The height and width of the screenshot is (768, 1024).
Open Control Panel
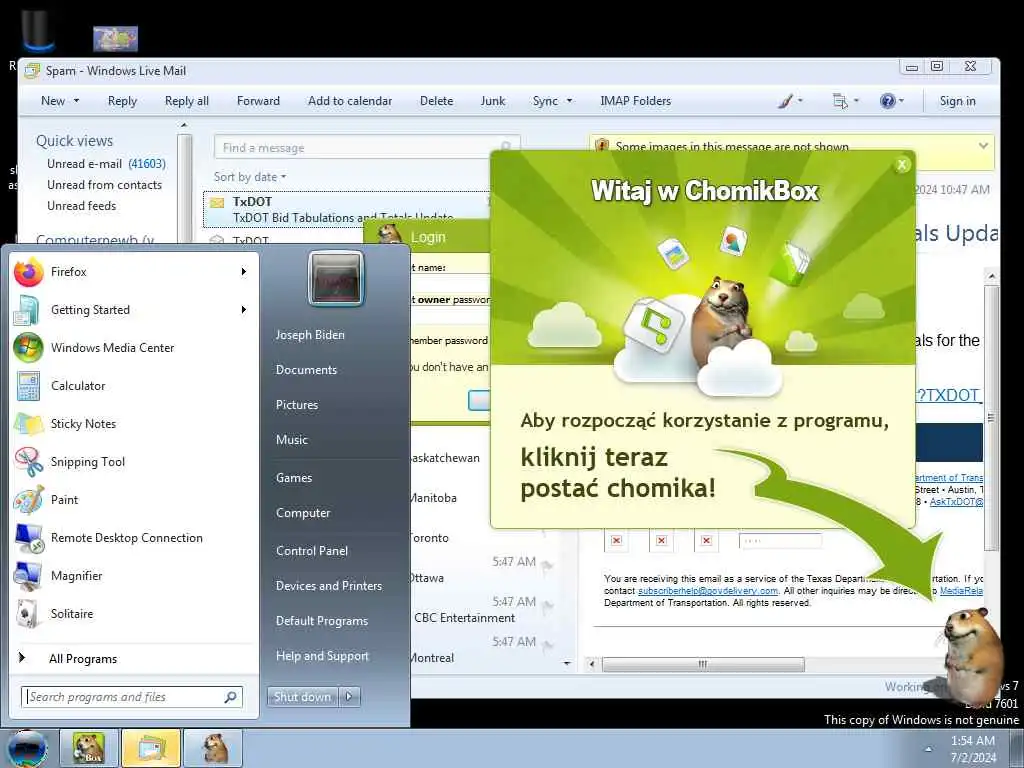[x=312, y=551]
